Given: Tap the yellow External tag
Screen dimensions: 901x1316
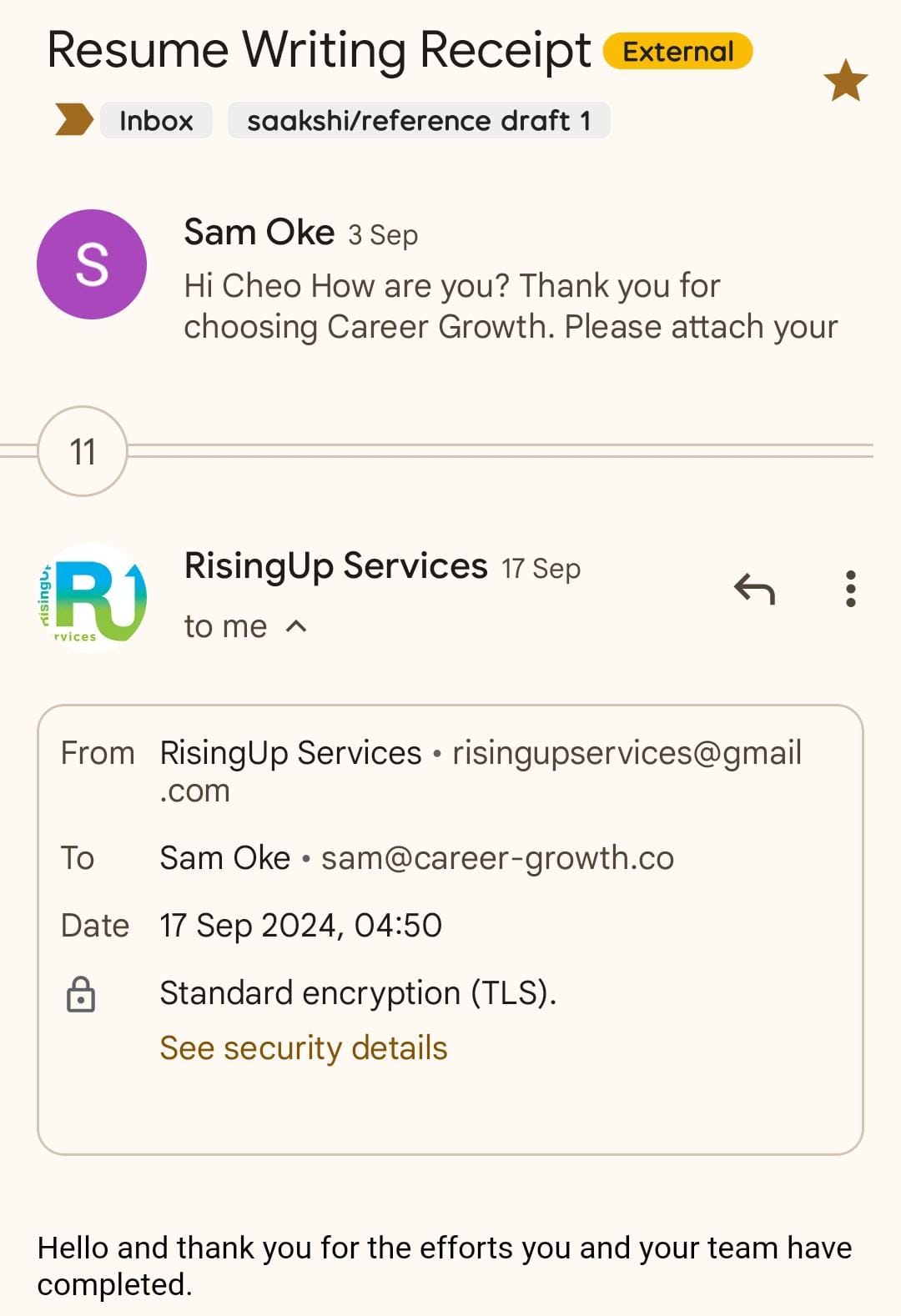Looking at the screenshot, I should (677, 52).
